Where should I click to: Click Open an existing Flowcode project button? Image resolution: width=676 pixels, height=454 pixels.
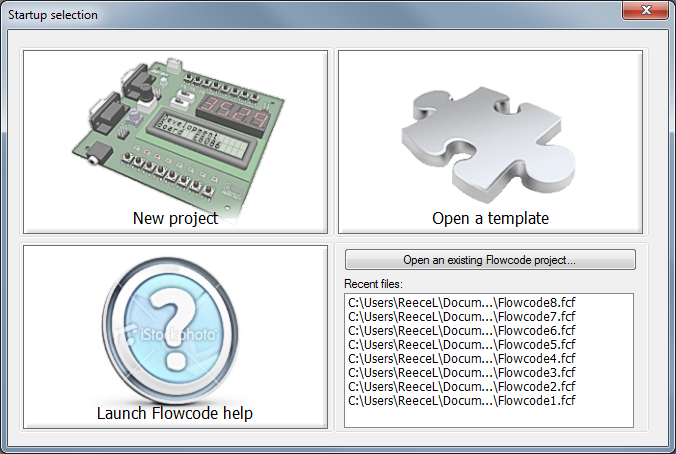tap(490, 260)
